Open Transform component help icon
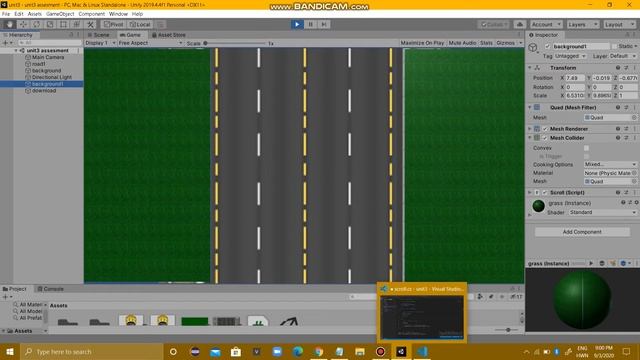The image size is (640, 360). point(618,68)
